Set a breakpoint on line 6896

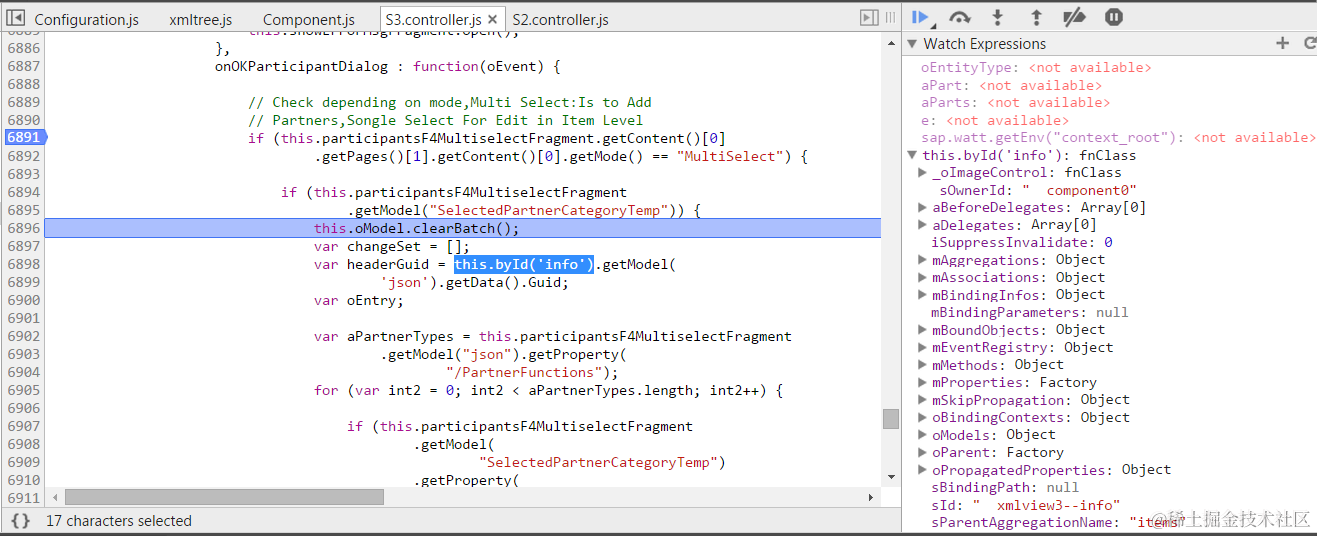(24, 228)
